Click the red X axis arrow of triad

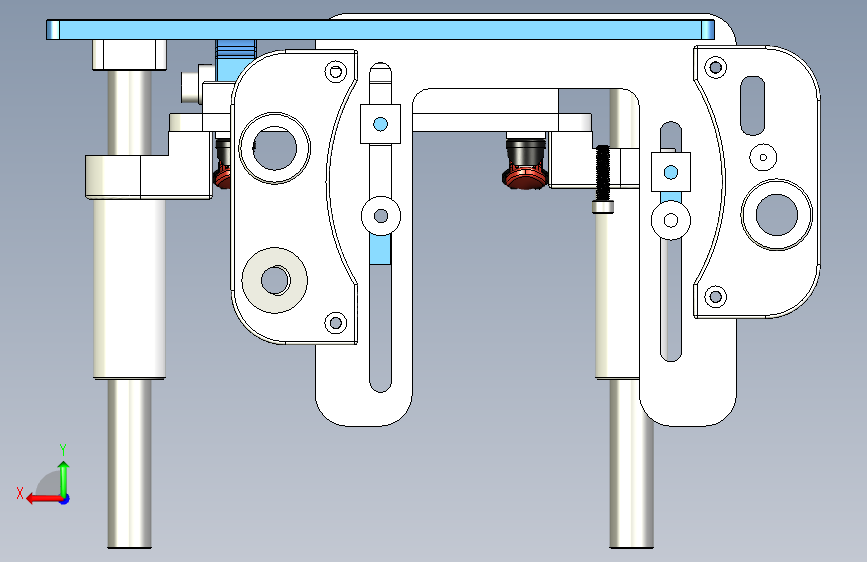coord(44,499)
